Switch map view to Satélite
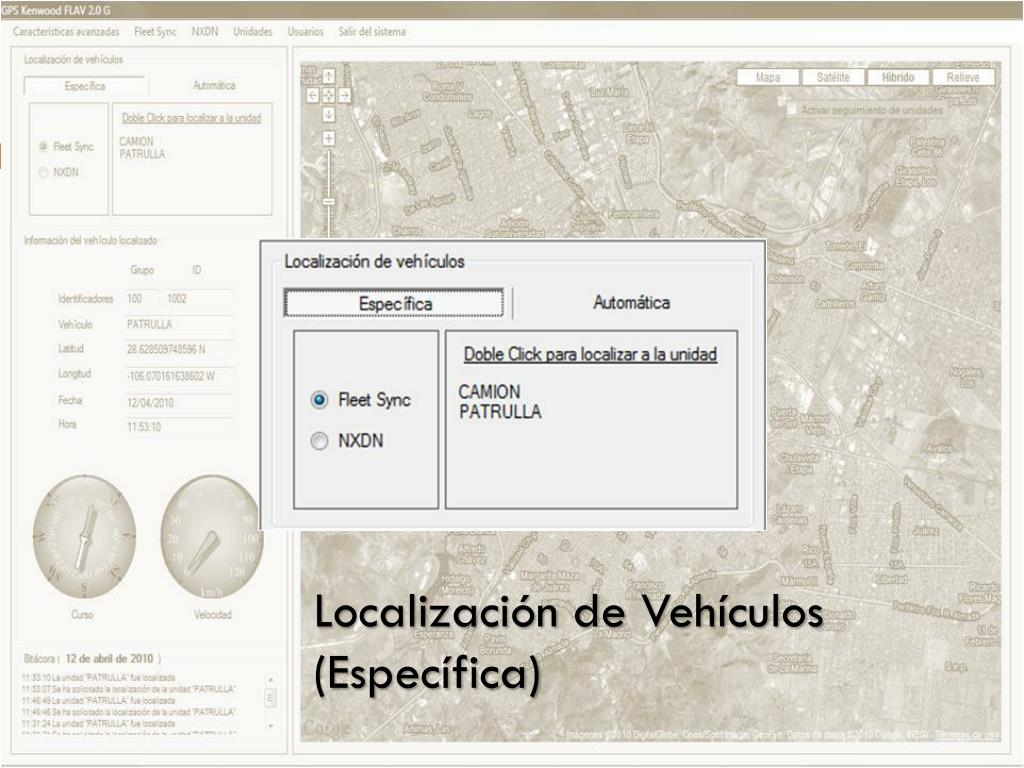This screenshot has height=768, width=1024. click(833, 77)
